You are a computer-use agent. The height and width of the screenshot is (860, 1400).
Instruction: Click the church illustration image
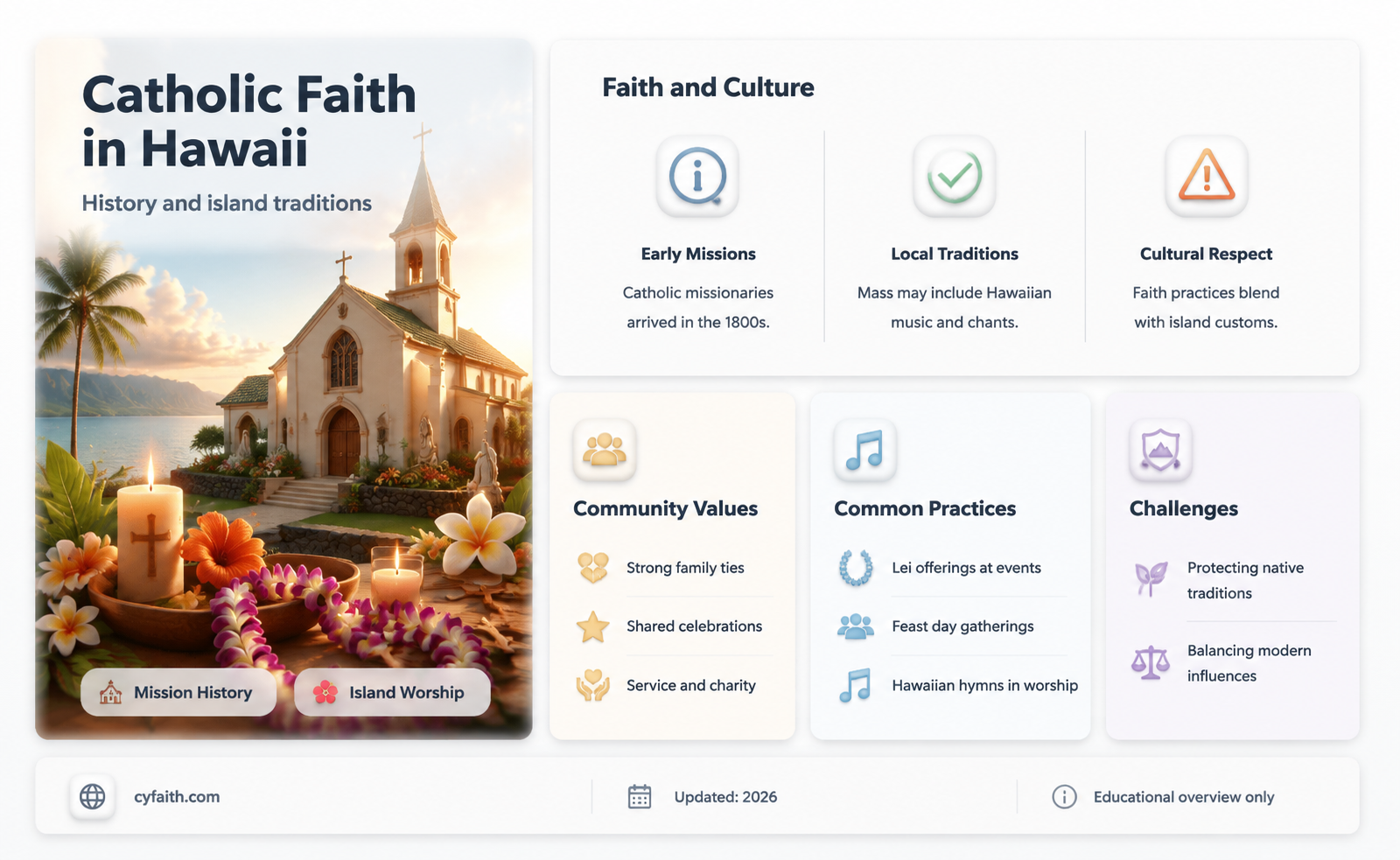pos(283,389)
